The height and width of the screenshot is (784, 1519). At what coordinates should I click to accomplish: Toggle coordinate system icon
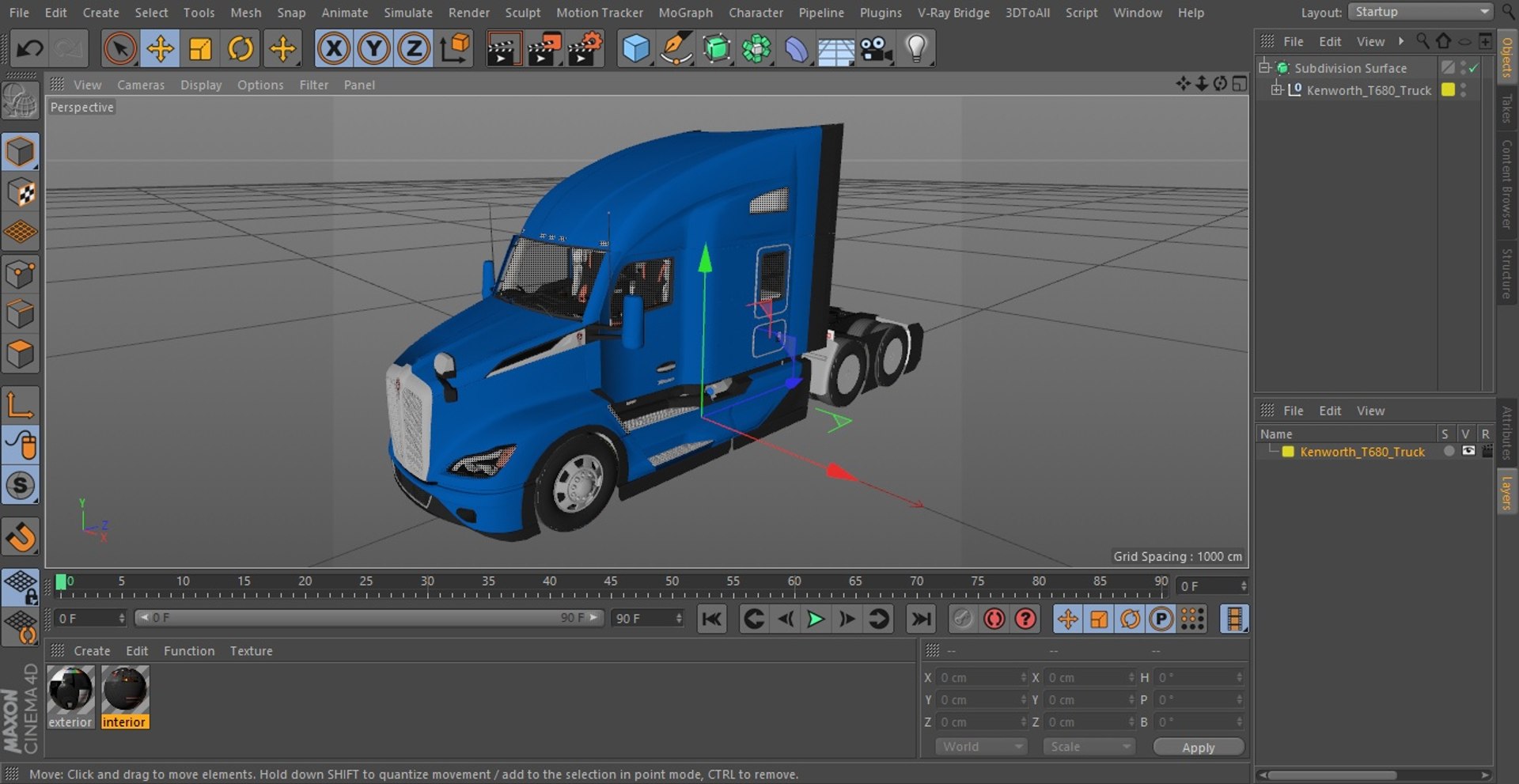(455, 49)
